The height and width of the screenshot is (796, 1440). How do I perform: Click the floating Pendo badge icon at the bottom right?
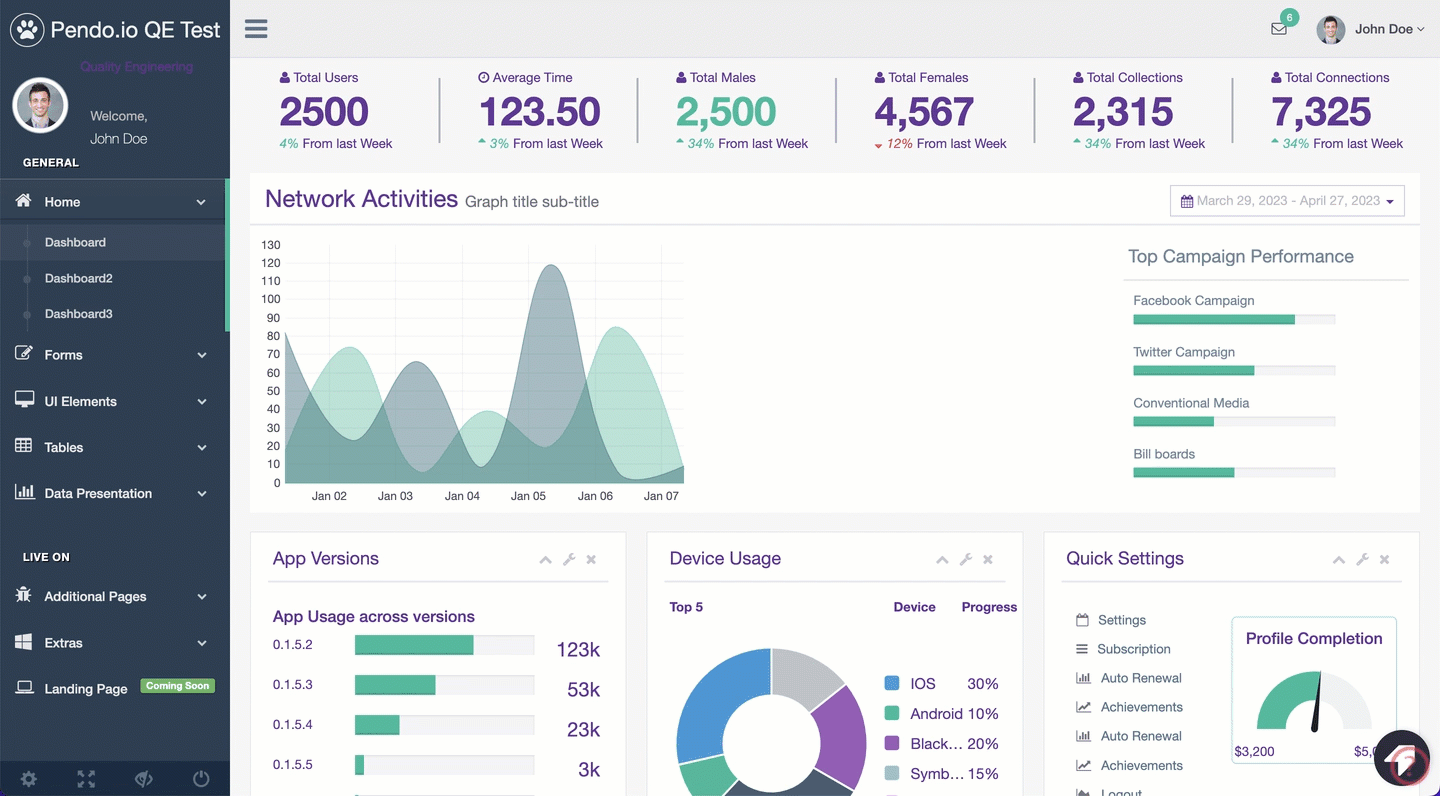point(1403,759)
